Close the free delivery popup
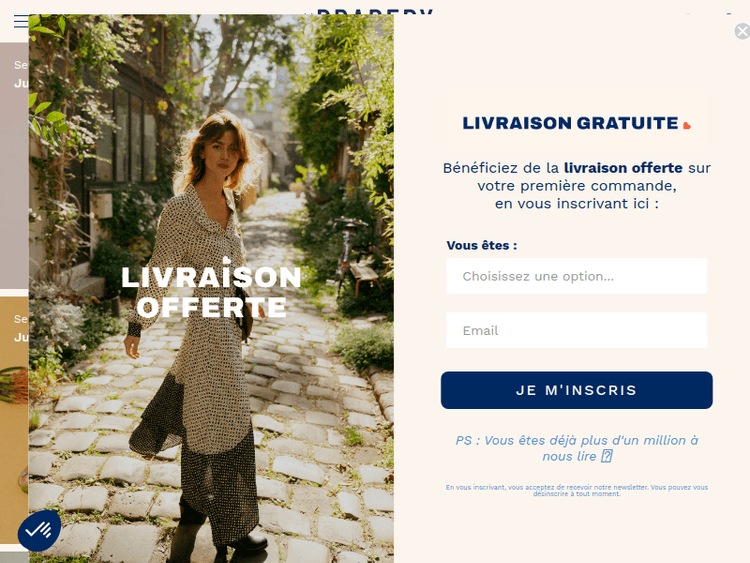Viewport: 750px width, 563px height. click(x=742, y=32)
